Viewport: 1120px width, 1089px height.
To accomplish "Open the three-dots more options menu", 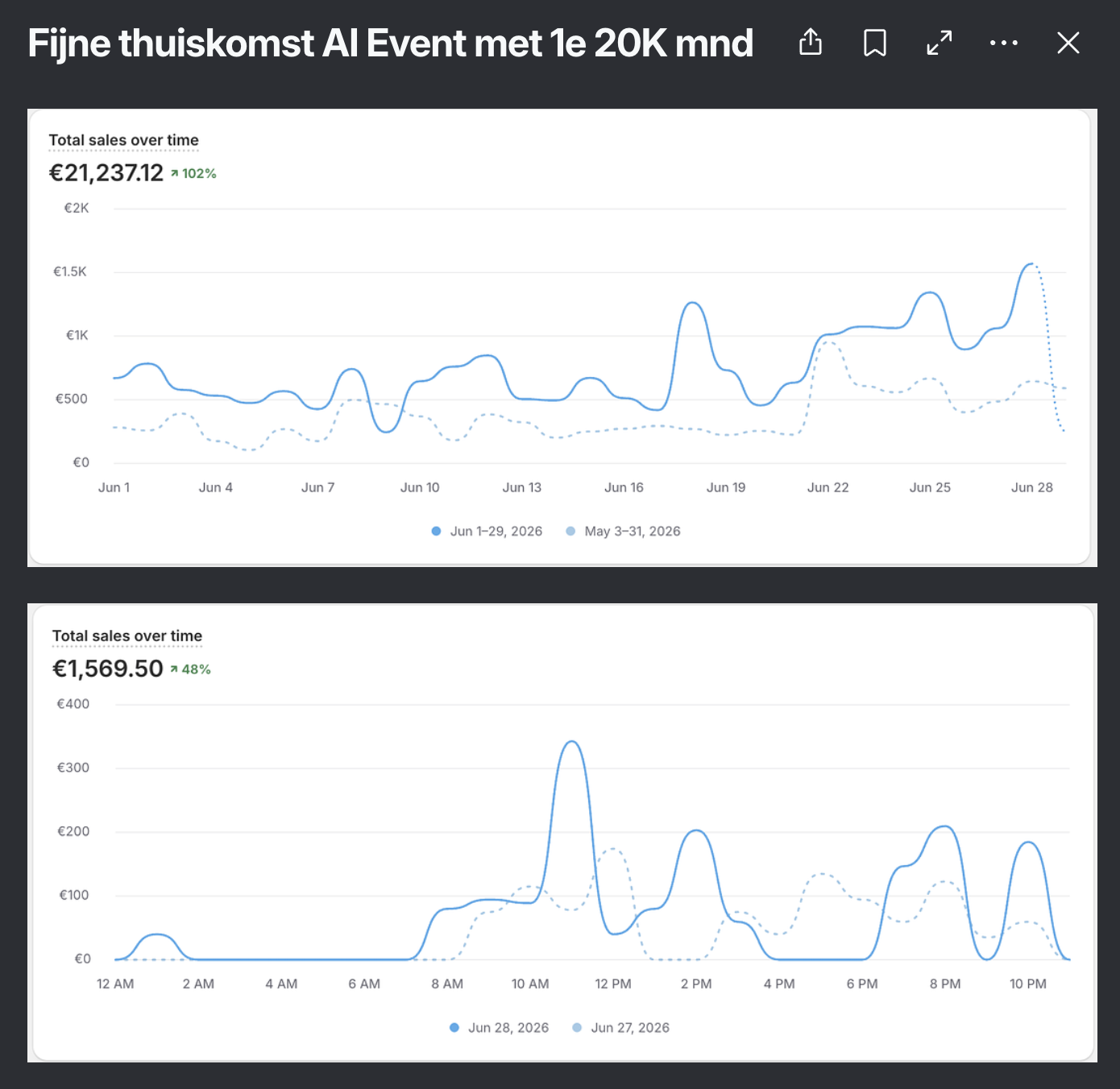I will coord(1004,43).
